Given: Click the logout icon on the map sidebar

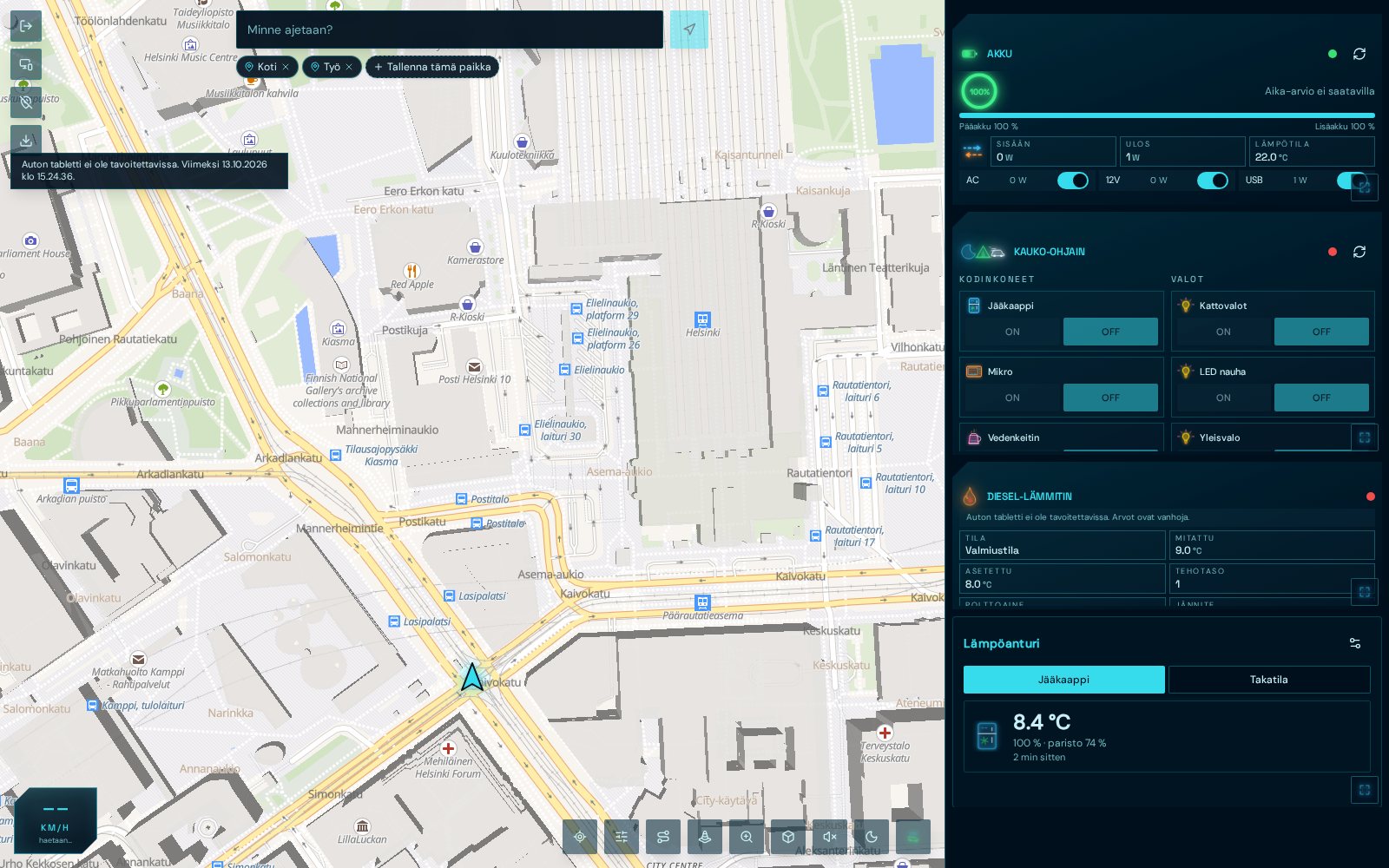Looking at the screenshot, I should pos(26,26).
